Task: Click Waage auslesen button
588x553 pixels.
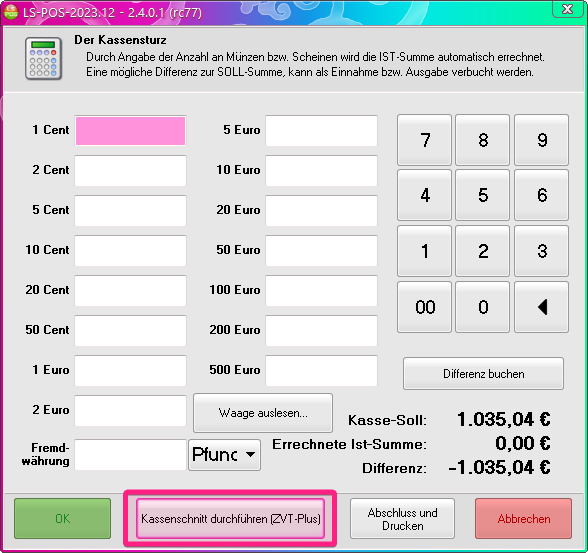Action: pos(263,413)
